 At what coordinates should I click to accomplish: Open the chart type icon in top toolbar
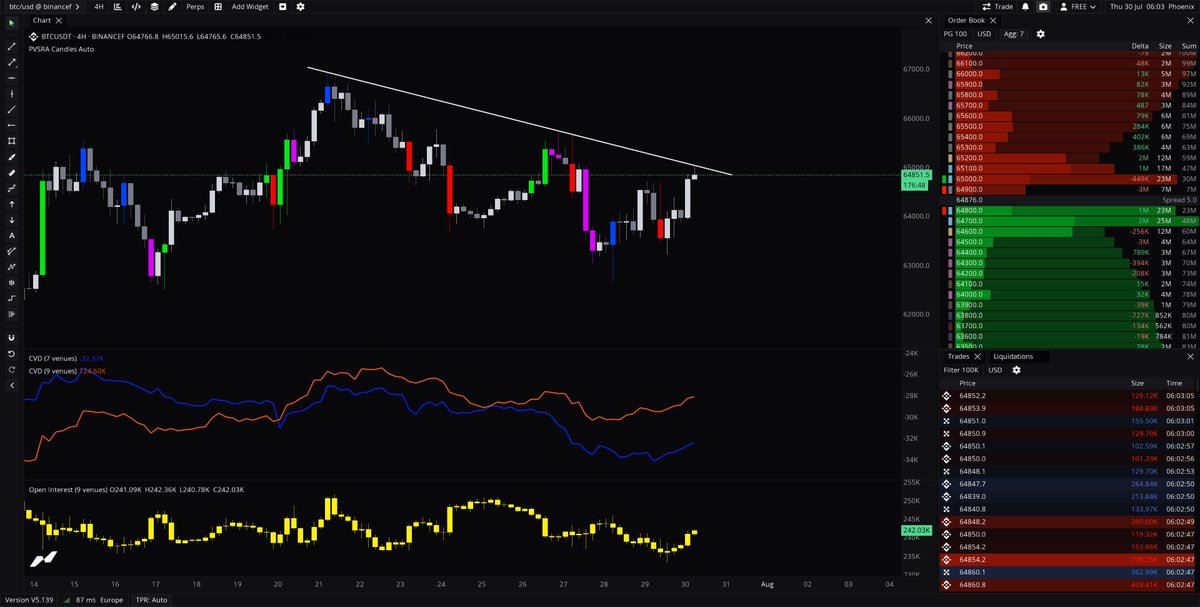(x=118, y=6)
